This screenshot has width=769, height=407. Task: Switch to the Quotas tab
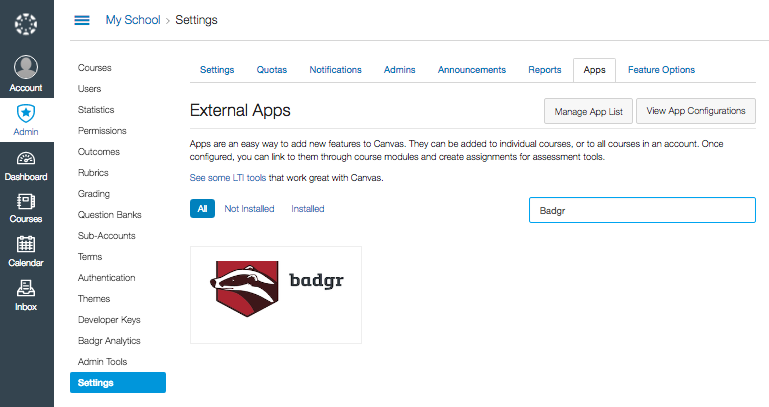271,70
